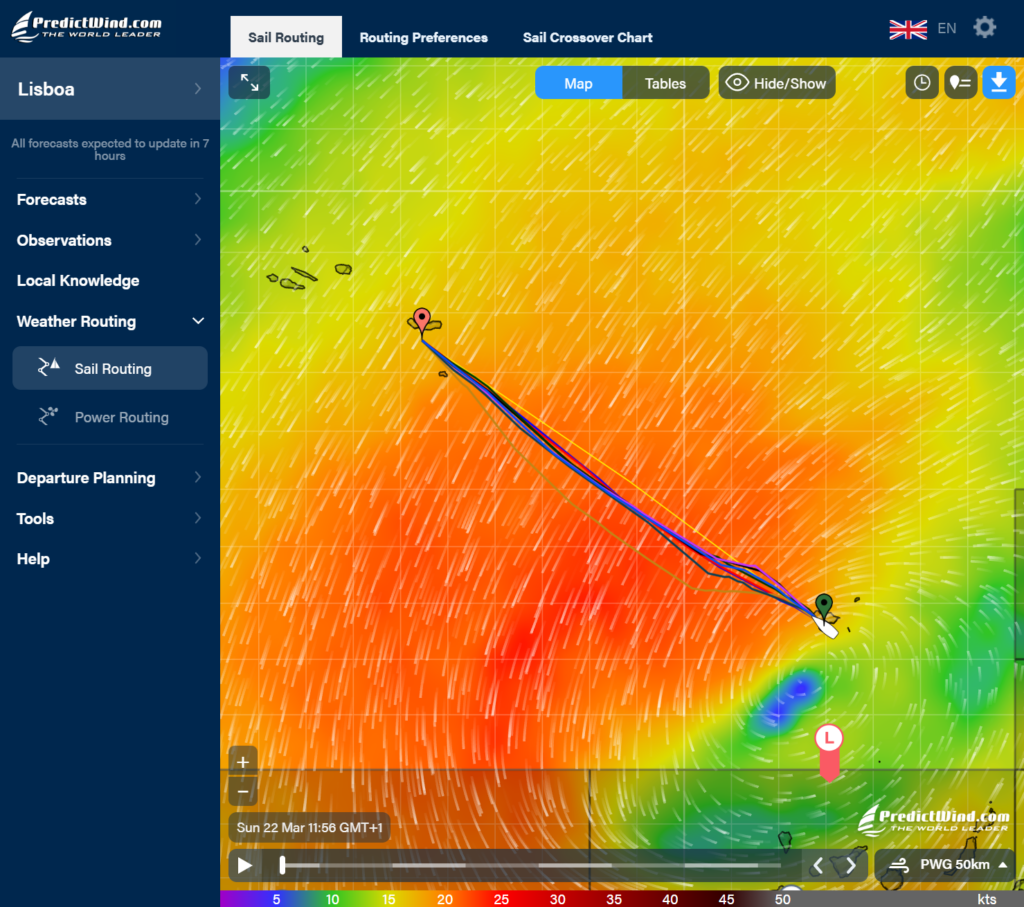Viewport: 1024px width, 907px height.
Task: Open the clock time settings icon
Action: click(921, 83)
